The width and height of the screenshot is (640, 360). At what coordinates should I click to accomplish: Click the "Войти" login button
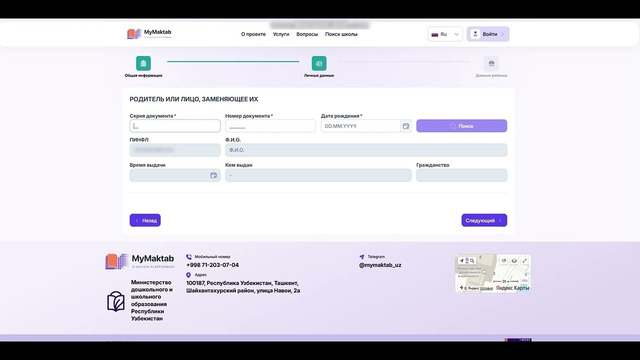488,34
